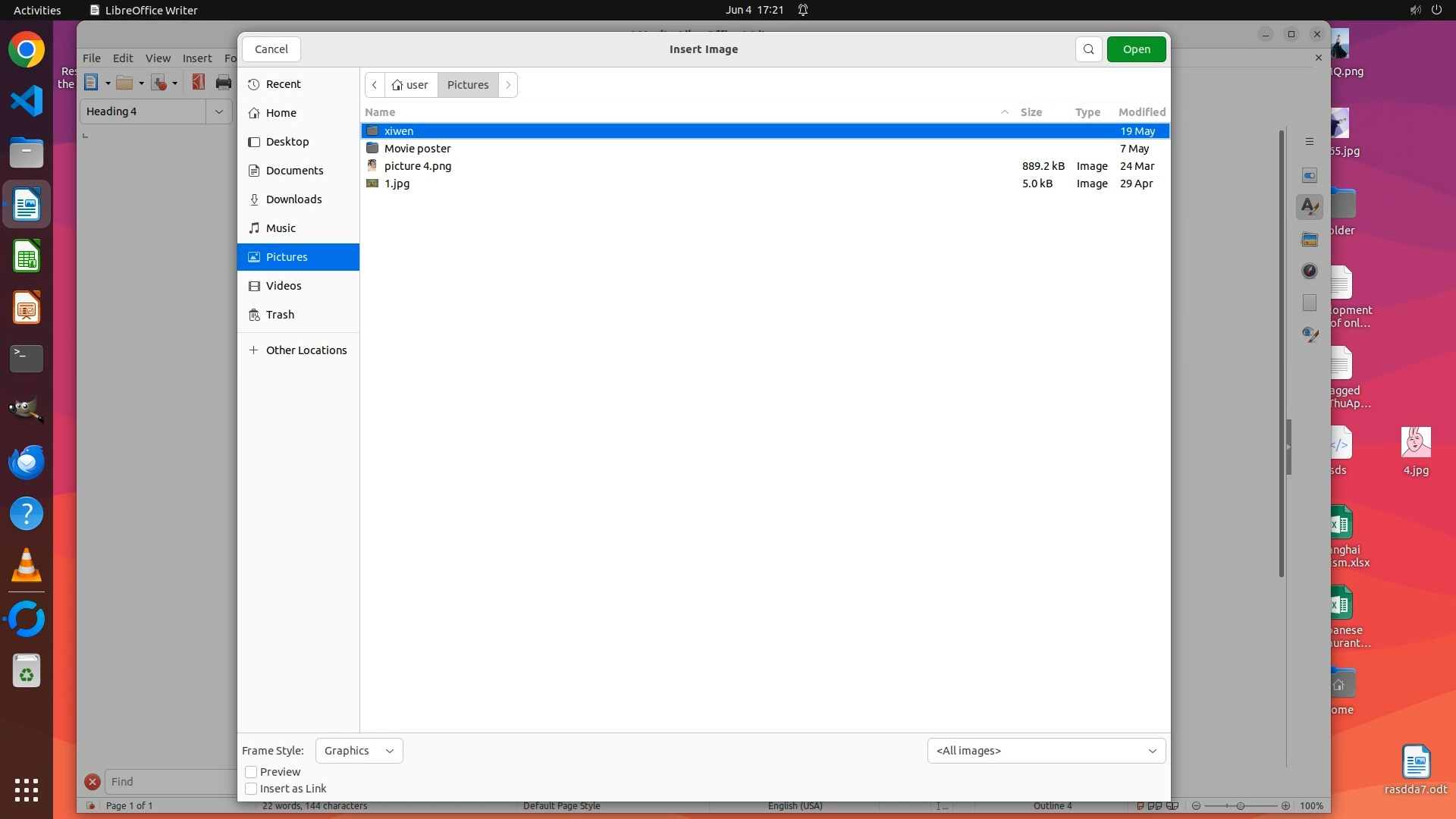Enable the Preview checkbox
The width and height of the screenshot is (1456, 819).
tap(251, 772)
